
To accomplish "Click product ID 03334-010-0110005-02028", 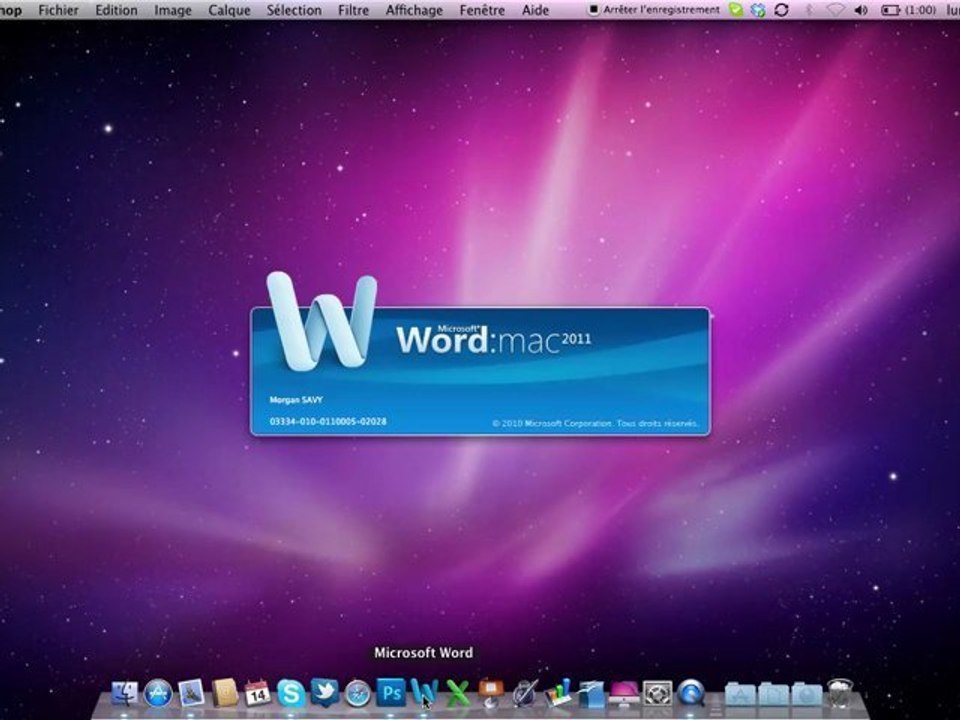I will tap(328, 421).
